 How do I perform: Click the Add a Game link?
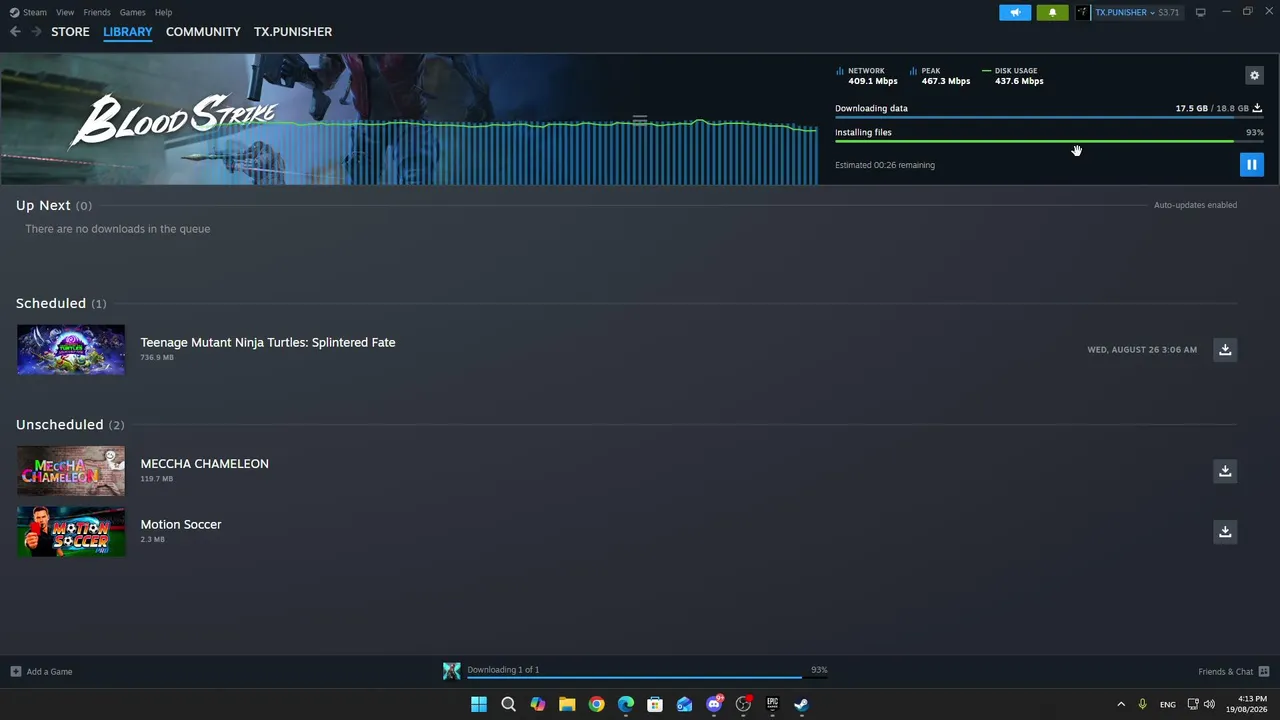pyautogui.click(x=49, y=672)
